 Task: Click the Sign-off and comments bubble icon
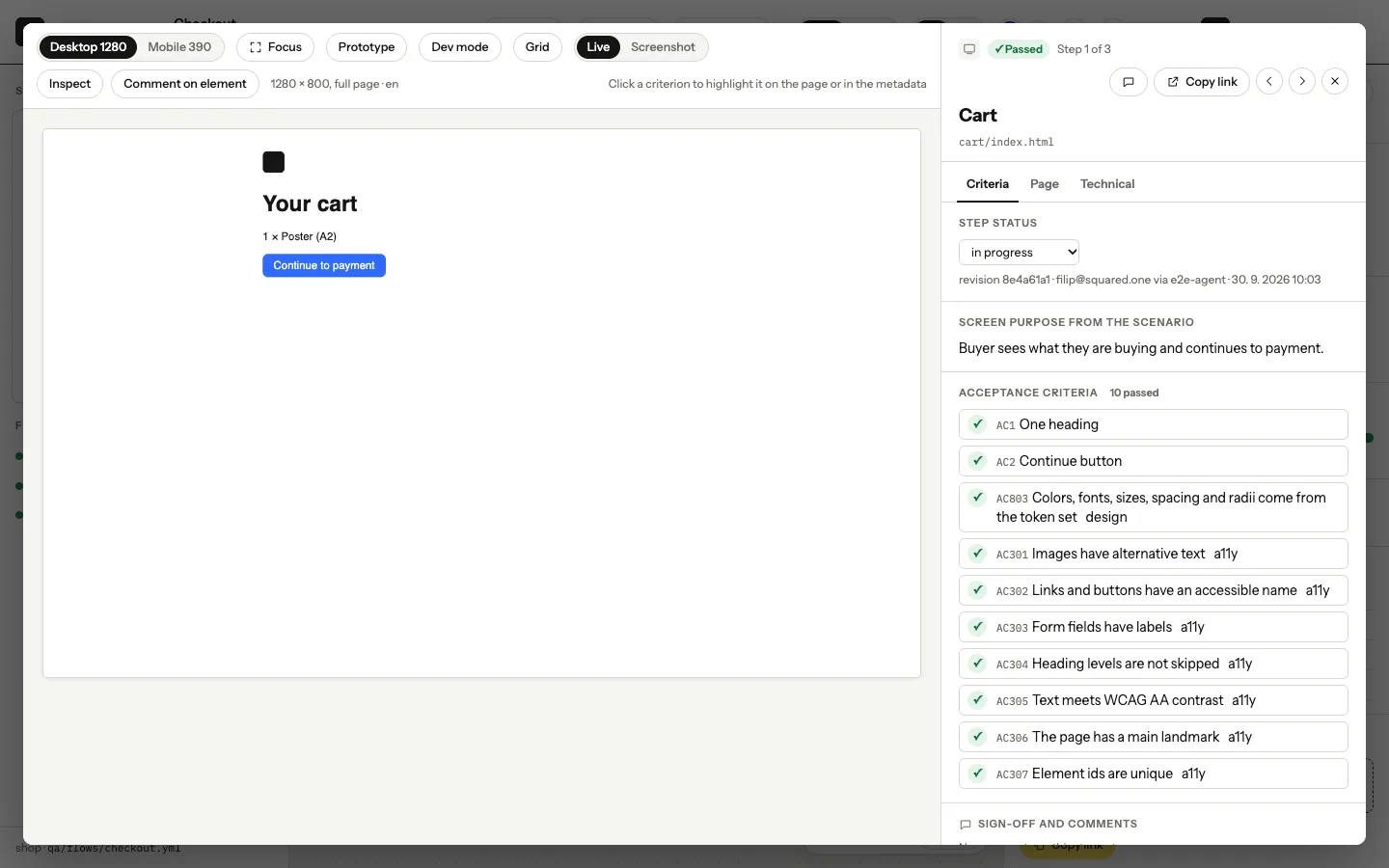(966, 825)
